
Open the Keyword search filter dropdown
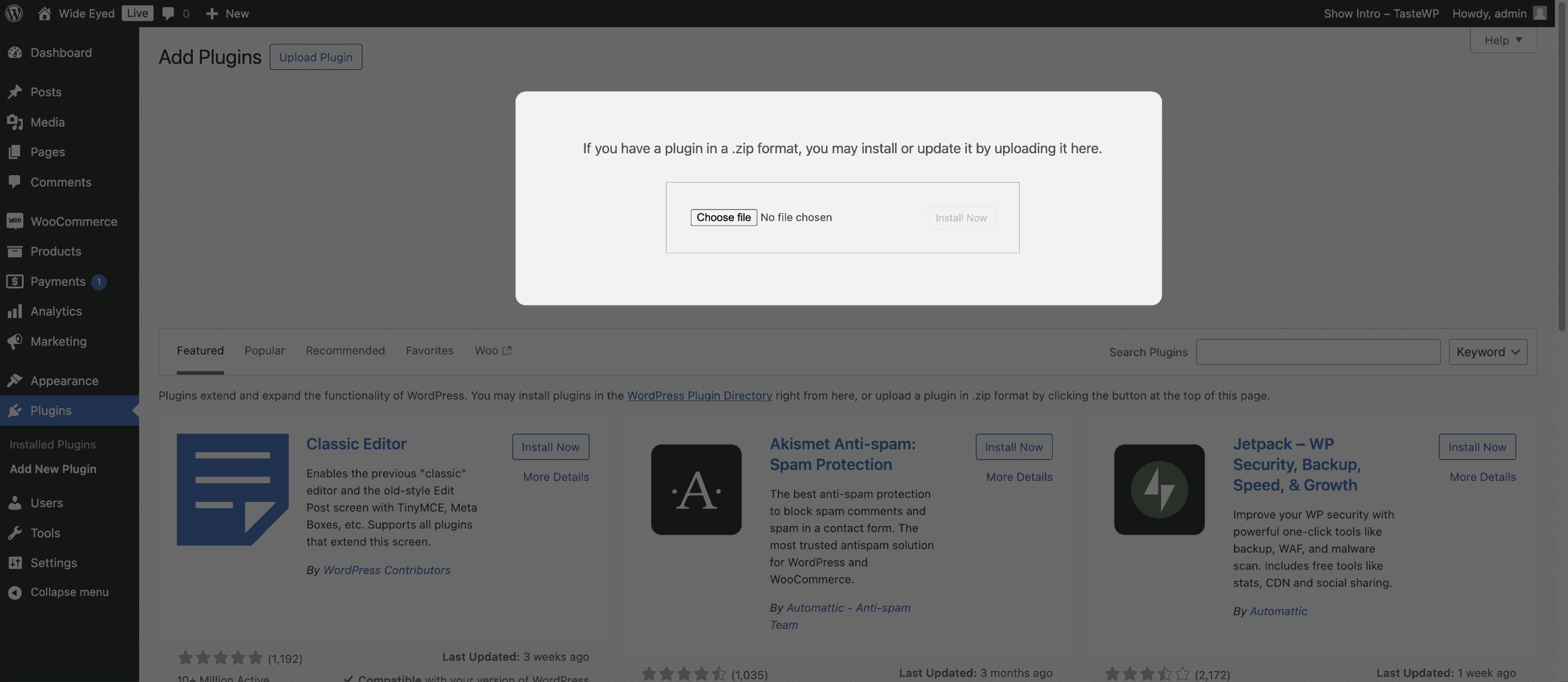[x=1487, y=352]
